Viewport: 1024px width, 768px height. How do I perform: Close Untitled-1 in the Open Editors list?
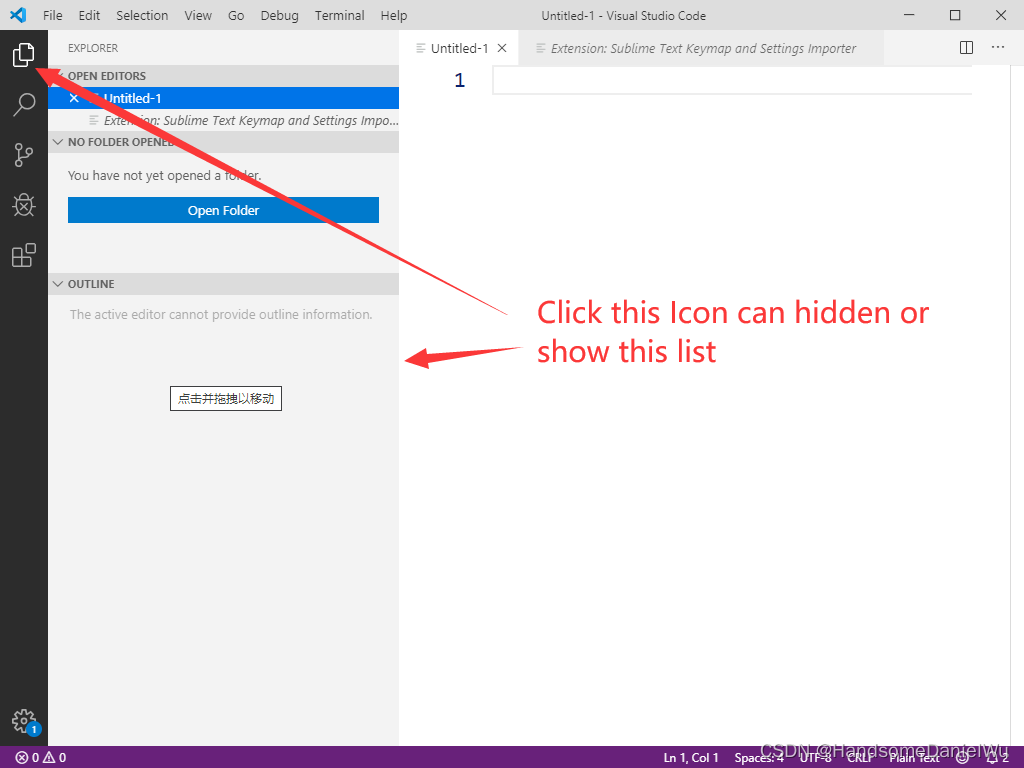click(x=74, y=98)
